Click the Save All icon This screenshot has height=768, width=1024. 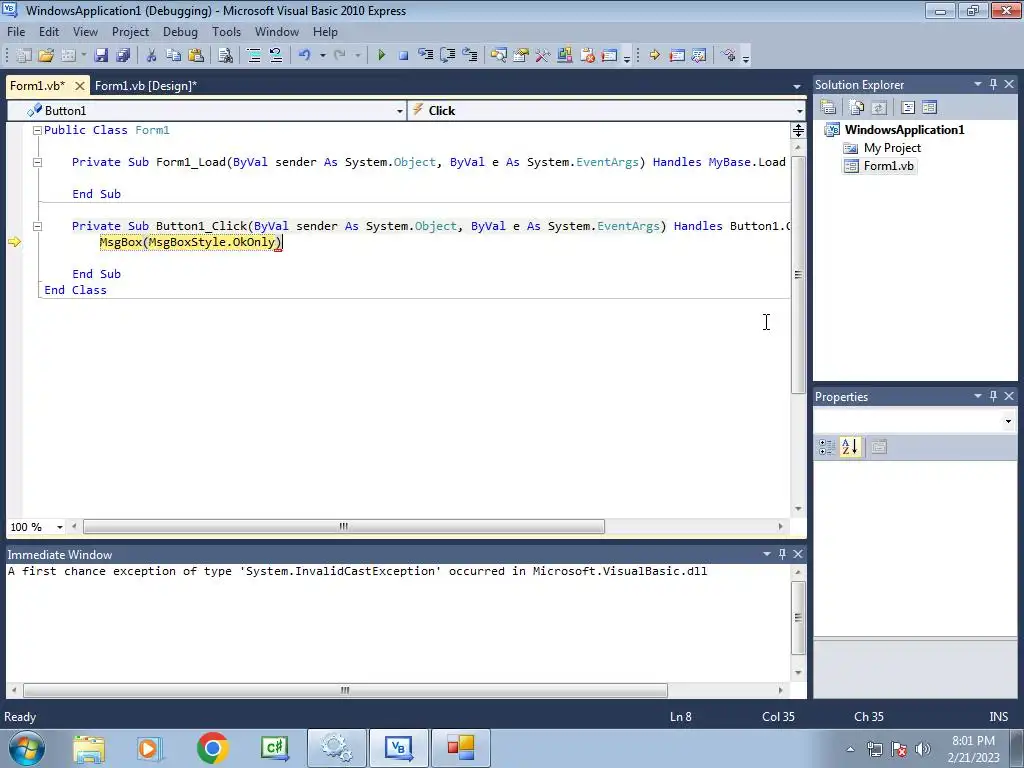(x=123, y=56)
